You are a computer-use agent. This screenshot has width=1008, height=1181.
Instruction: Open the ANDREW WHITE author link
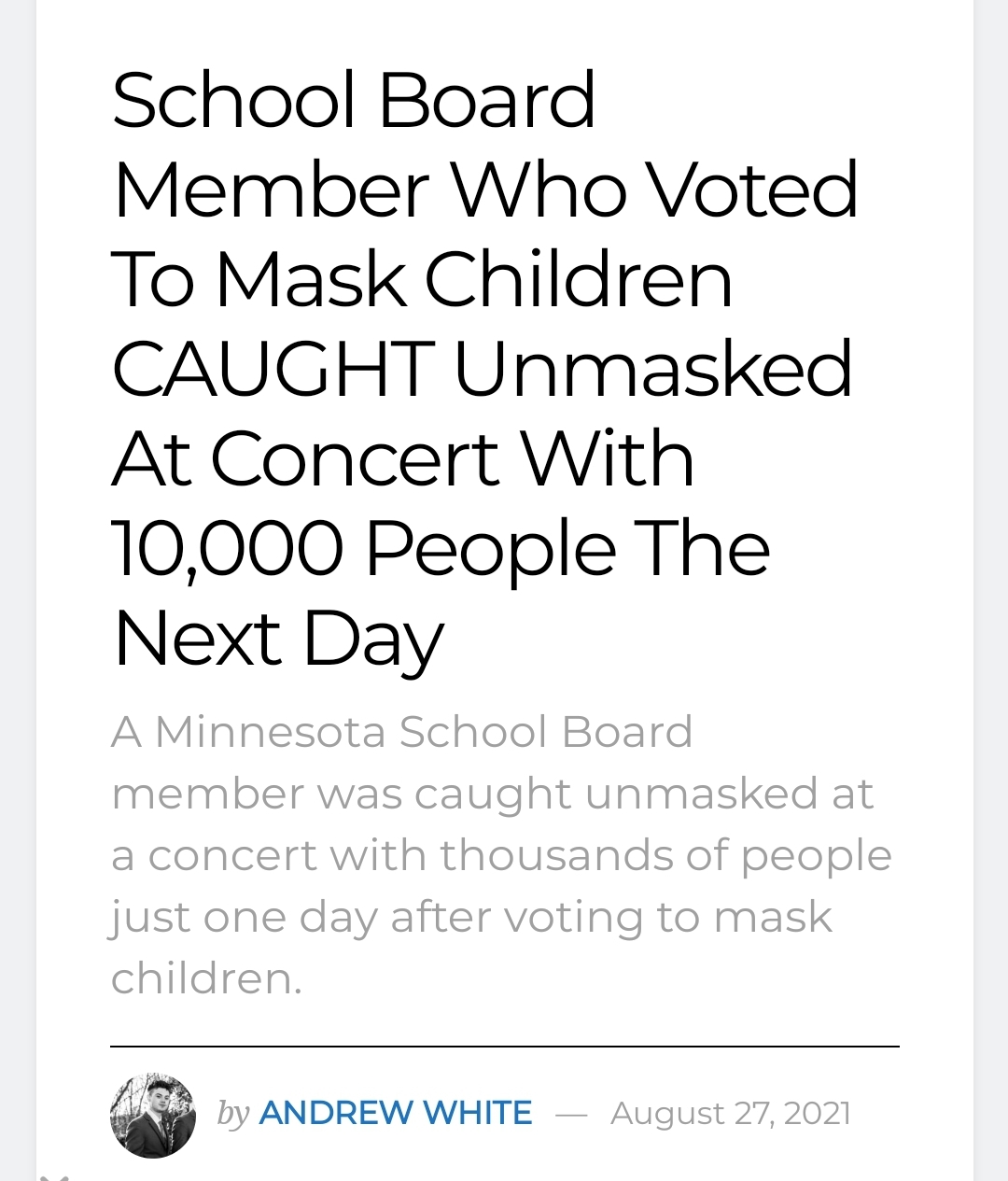pos(395,1113)
